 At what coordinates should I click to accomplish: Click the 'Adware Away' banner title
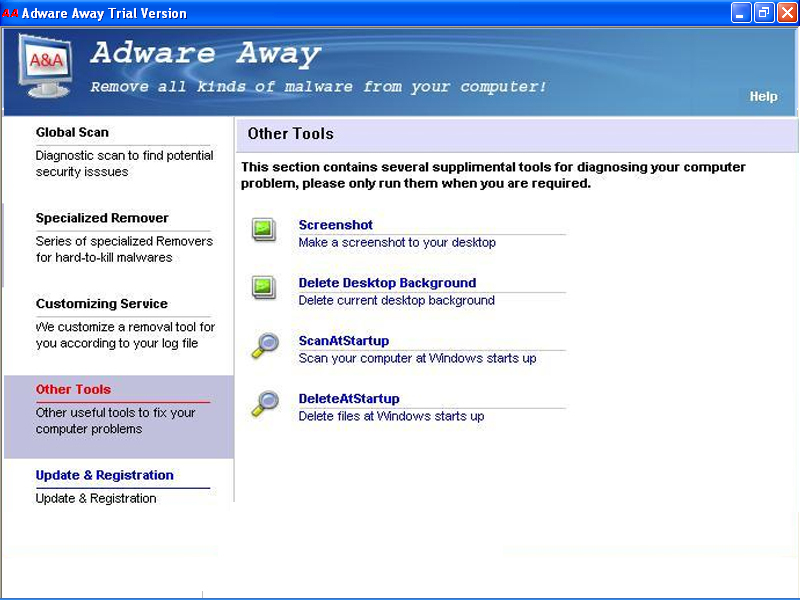[206, 54]
